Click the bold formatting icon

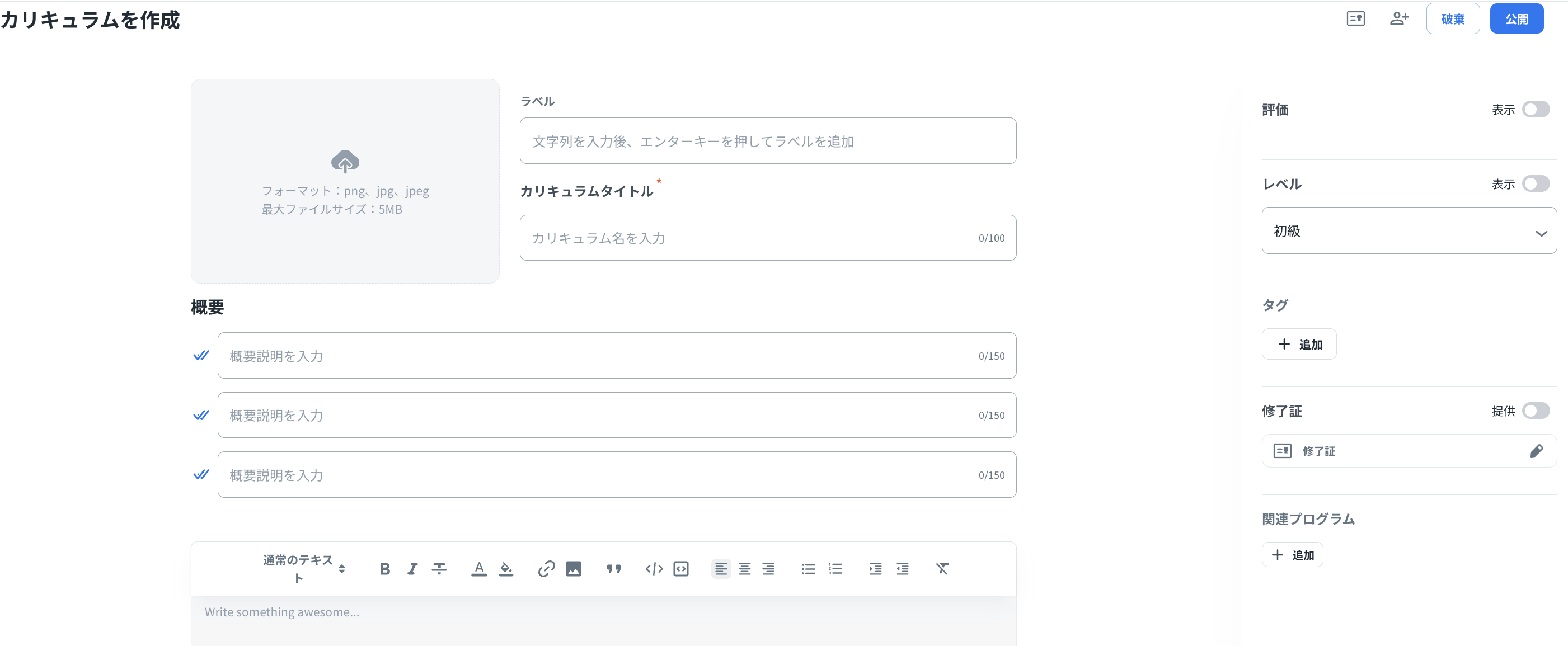[384, 569]
